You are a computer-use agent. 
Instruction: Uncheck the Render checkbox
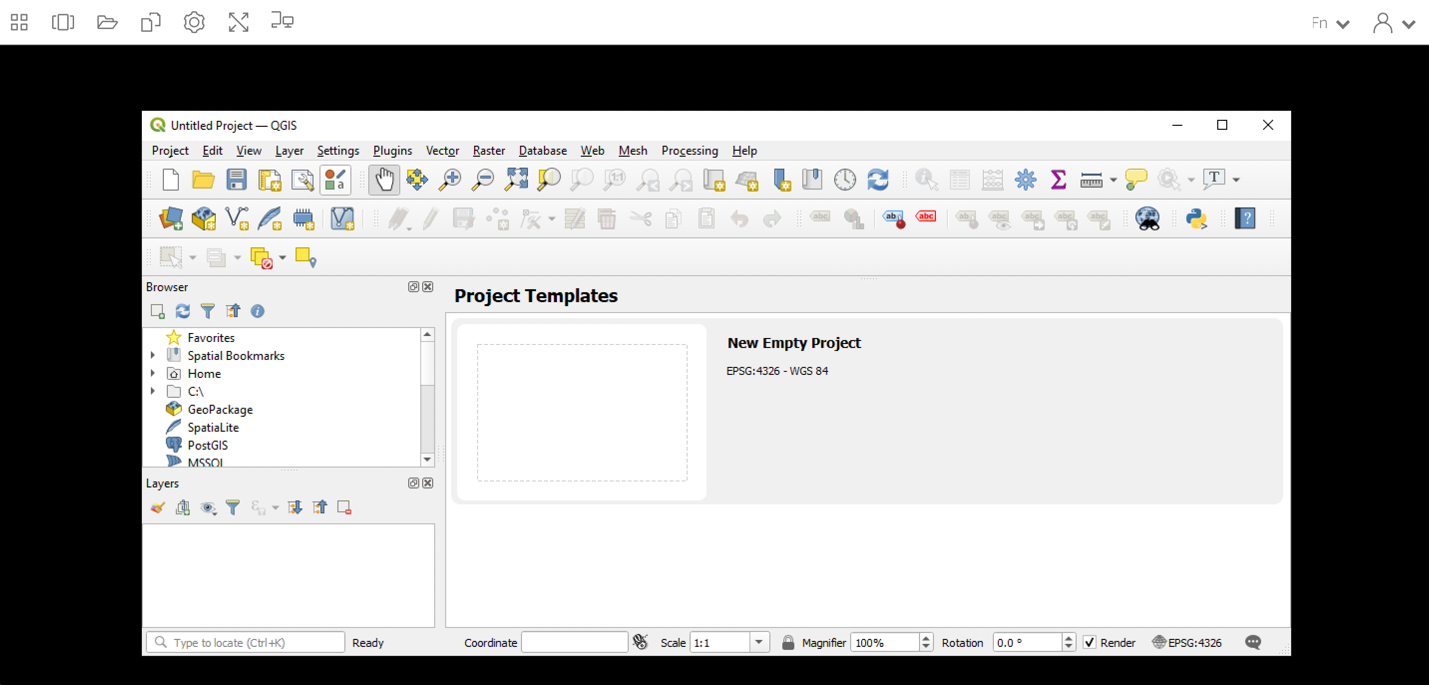click(x=1089, y=642)
